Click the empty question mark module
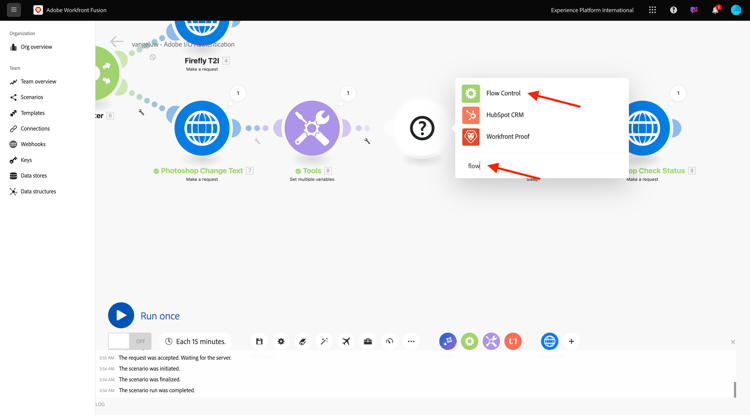 (x=422, y=128)
